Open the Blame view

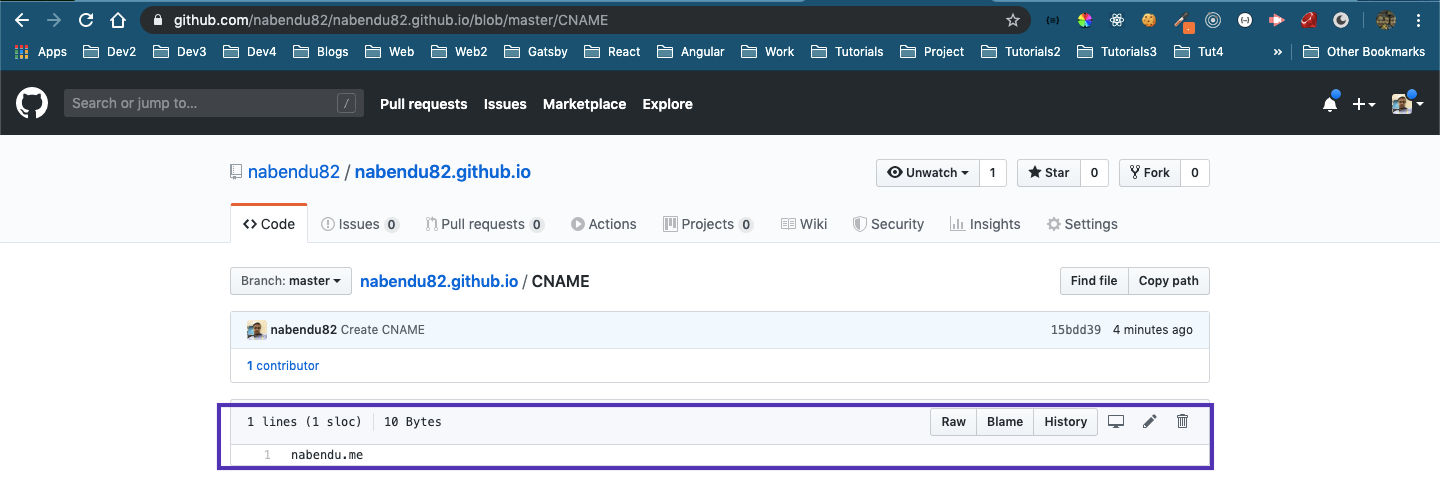click(x=1005, y=422)
